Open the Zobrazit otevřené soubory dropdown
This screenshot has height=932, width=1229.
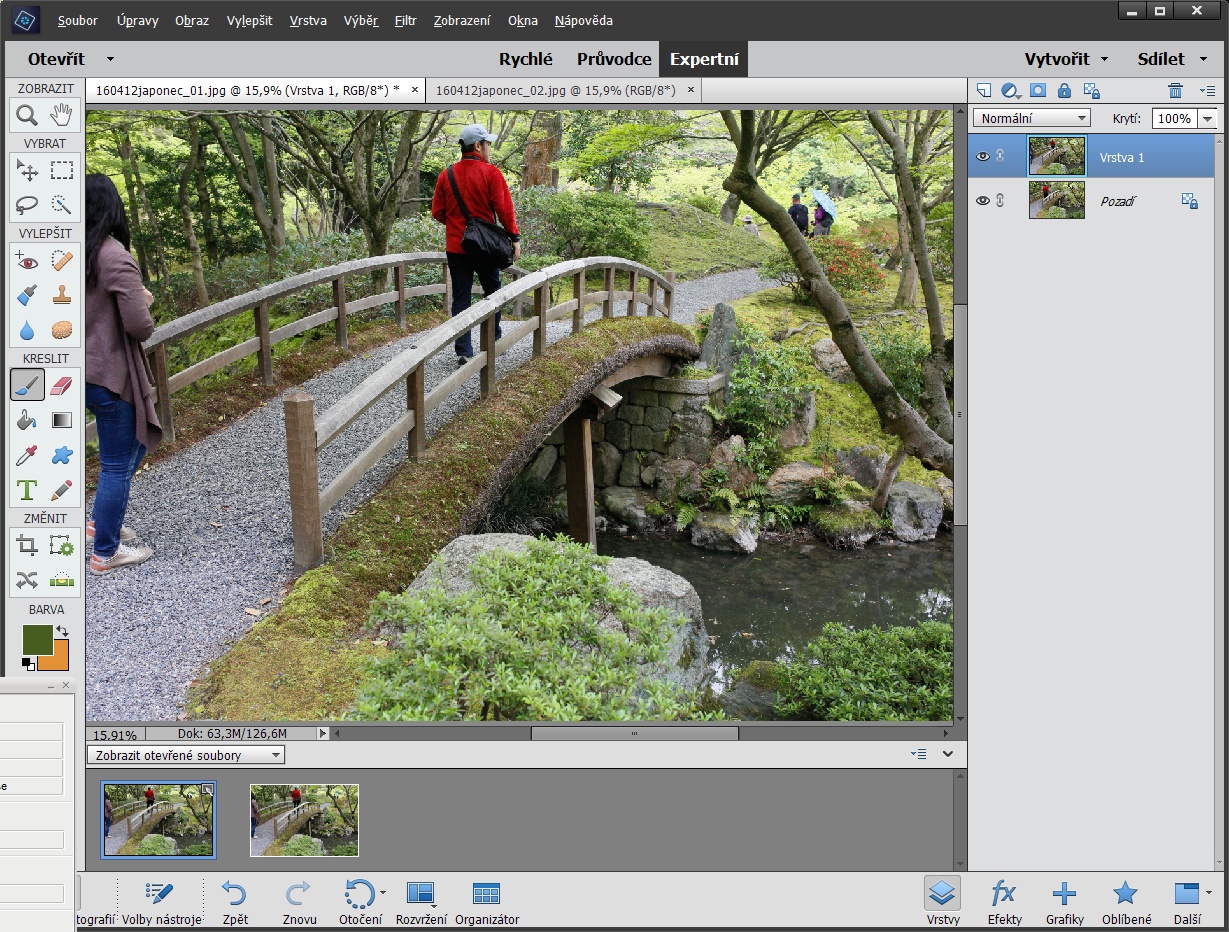coord(186,756)
